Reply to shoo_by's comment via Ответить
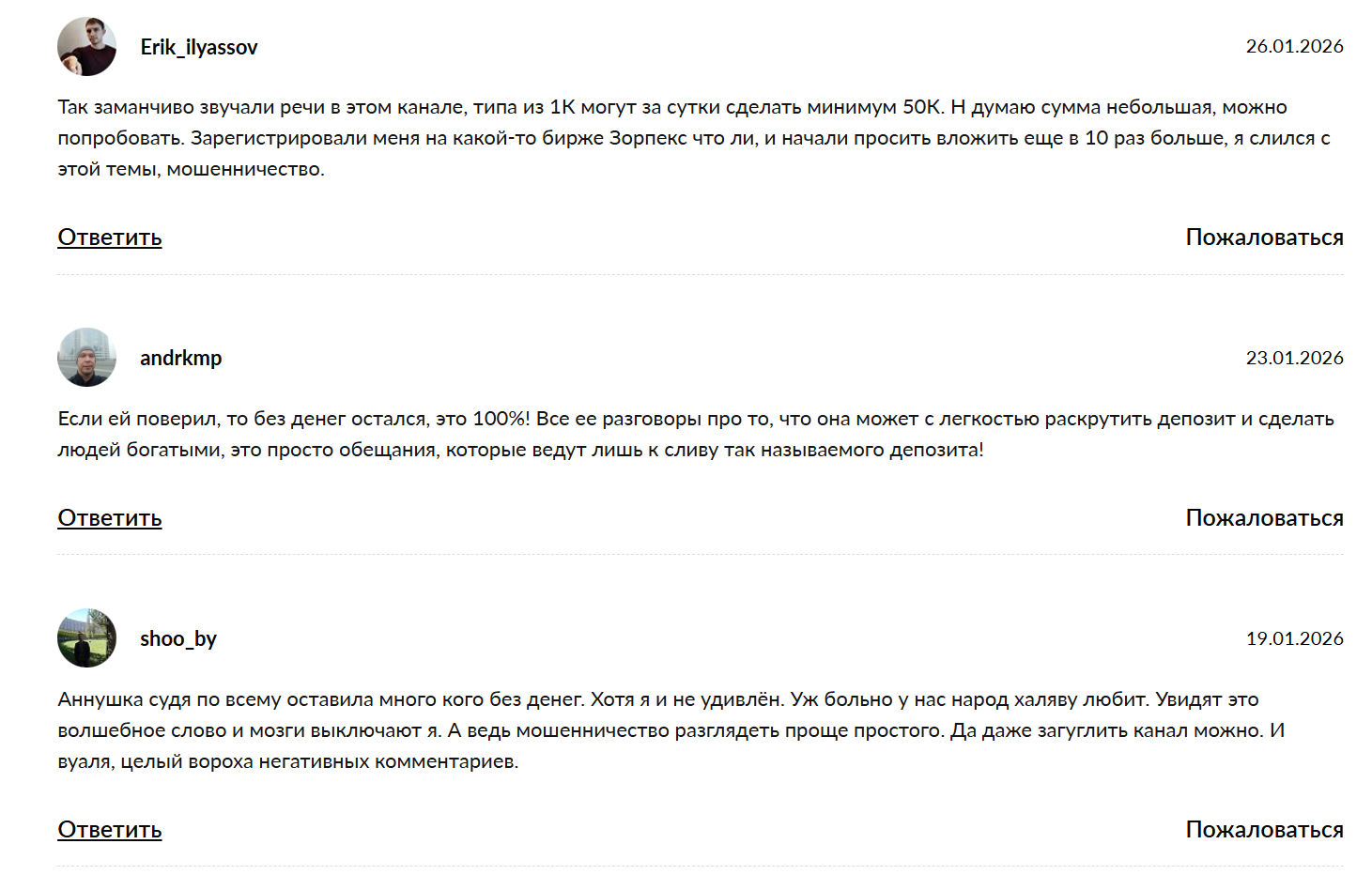This screenshot has width=1372, height=890. 110,830
